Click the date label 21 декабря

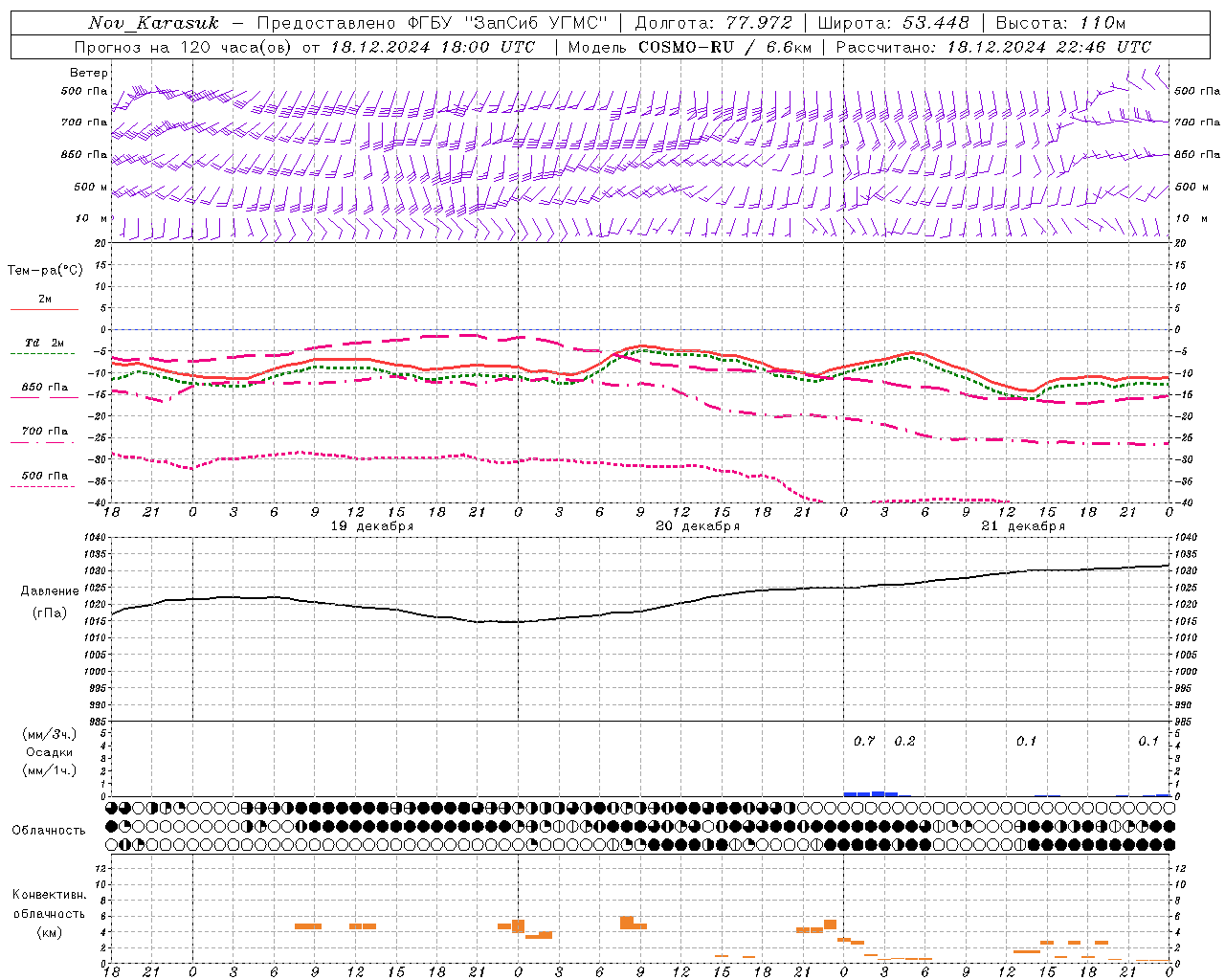point(1023,526)
